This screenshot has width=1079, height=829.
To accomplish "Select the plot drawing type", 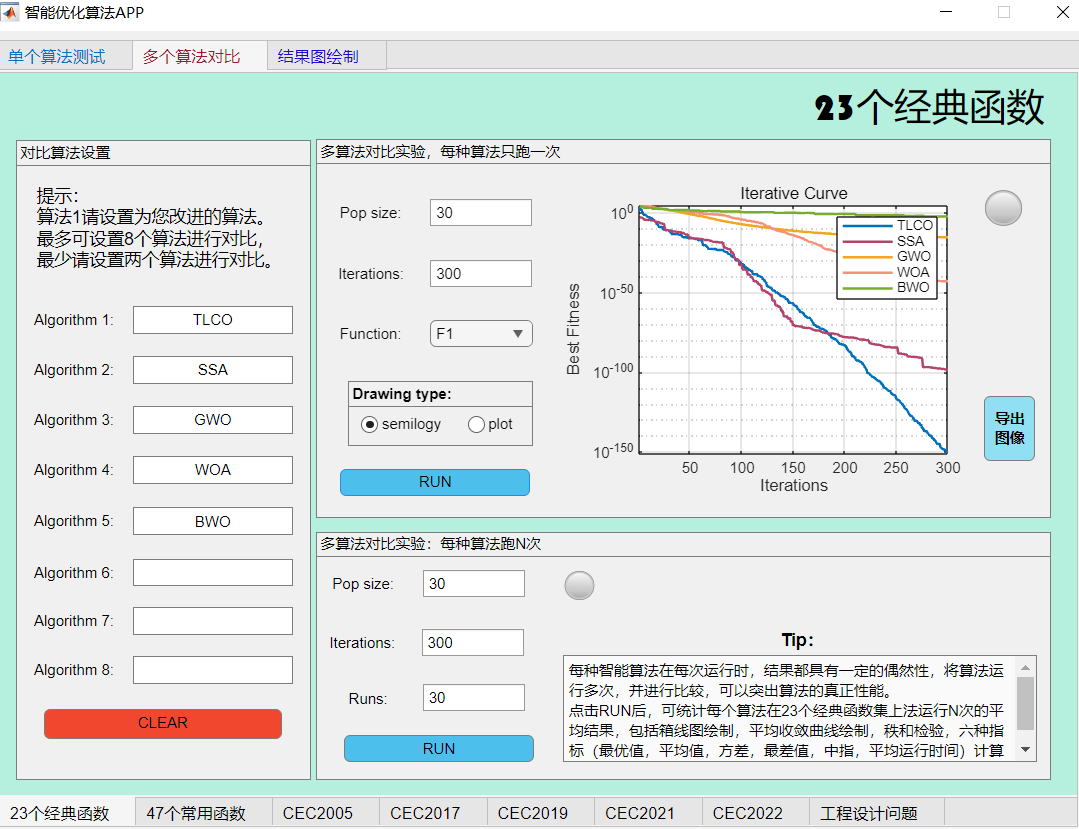I will 476,424.
